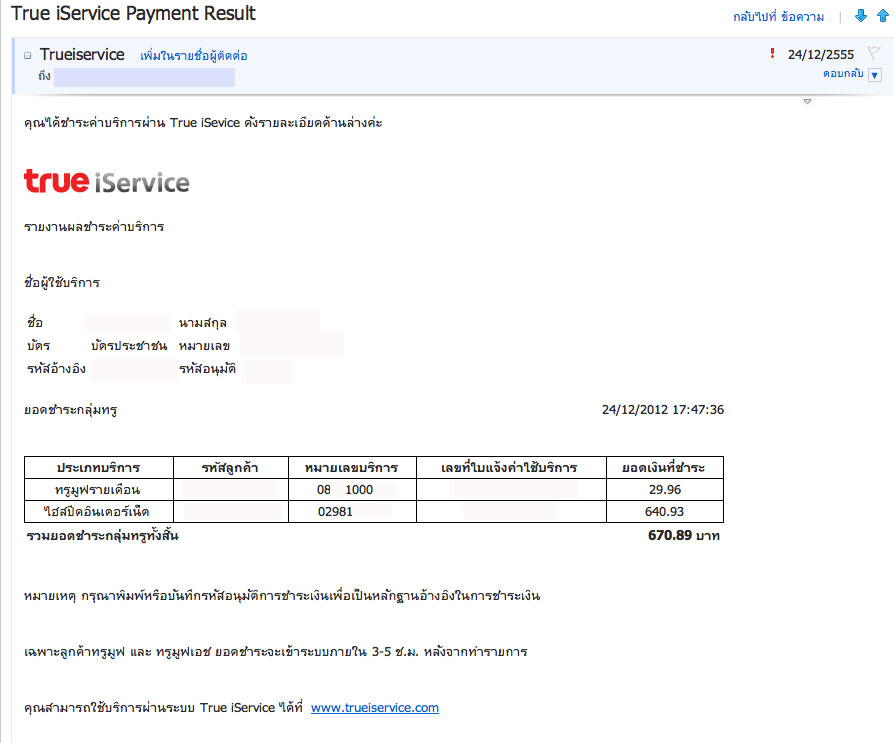Add sender via เพิ่มในรายชื่อผู้ติดต่อ link
894x743 pixels.
coord(194,55)
